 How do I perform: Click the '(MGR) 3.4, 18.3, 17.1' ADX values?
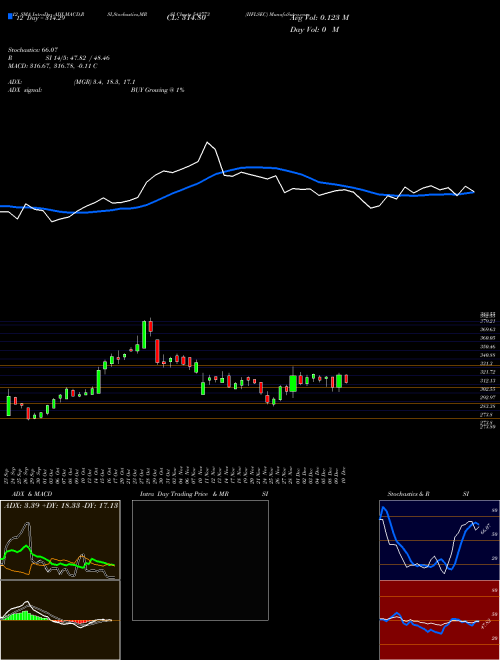coord(104,82)
